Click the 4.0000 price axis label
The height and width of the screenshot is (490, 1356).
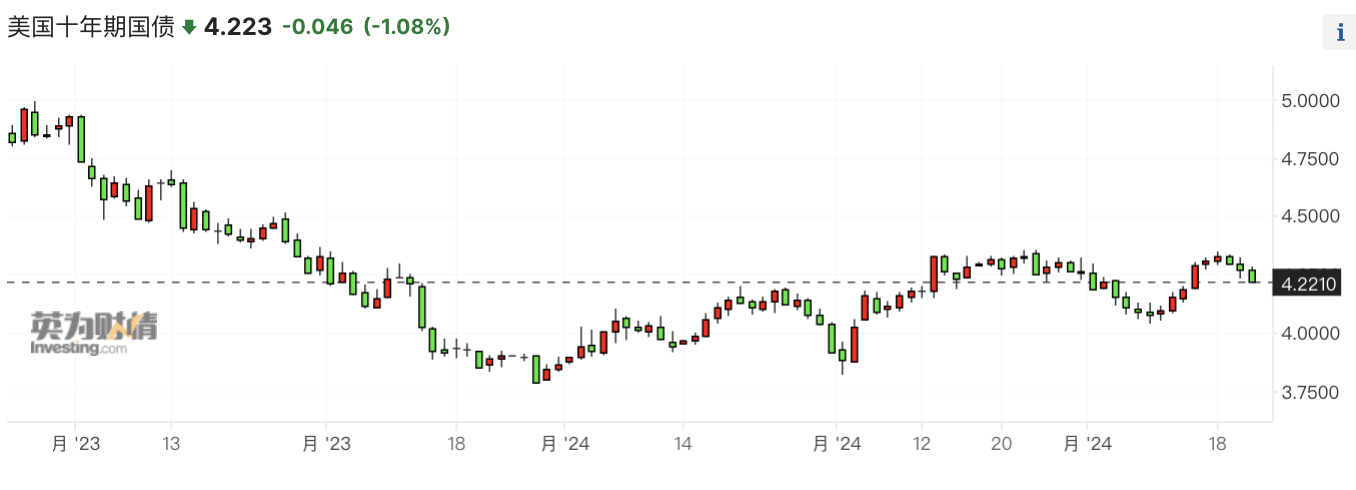click(x=1309, y=333)
